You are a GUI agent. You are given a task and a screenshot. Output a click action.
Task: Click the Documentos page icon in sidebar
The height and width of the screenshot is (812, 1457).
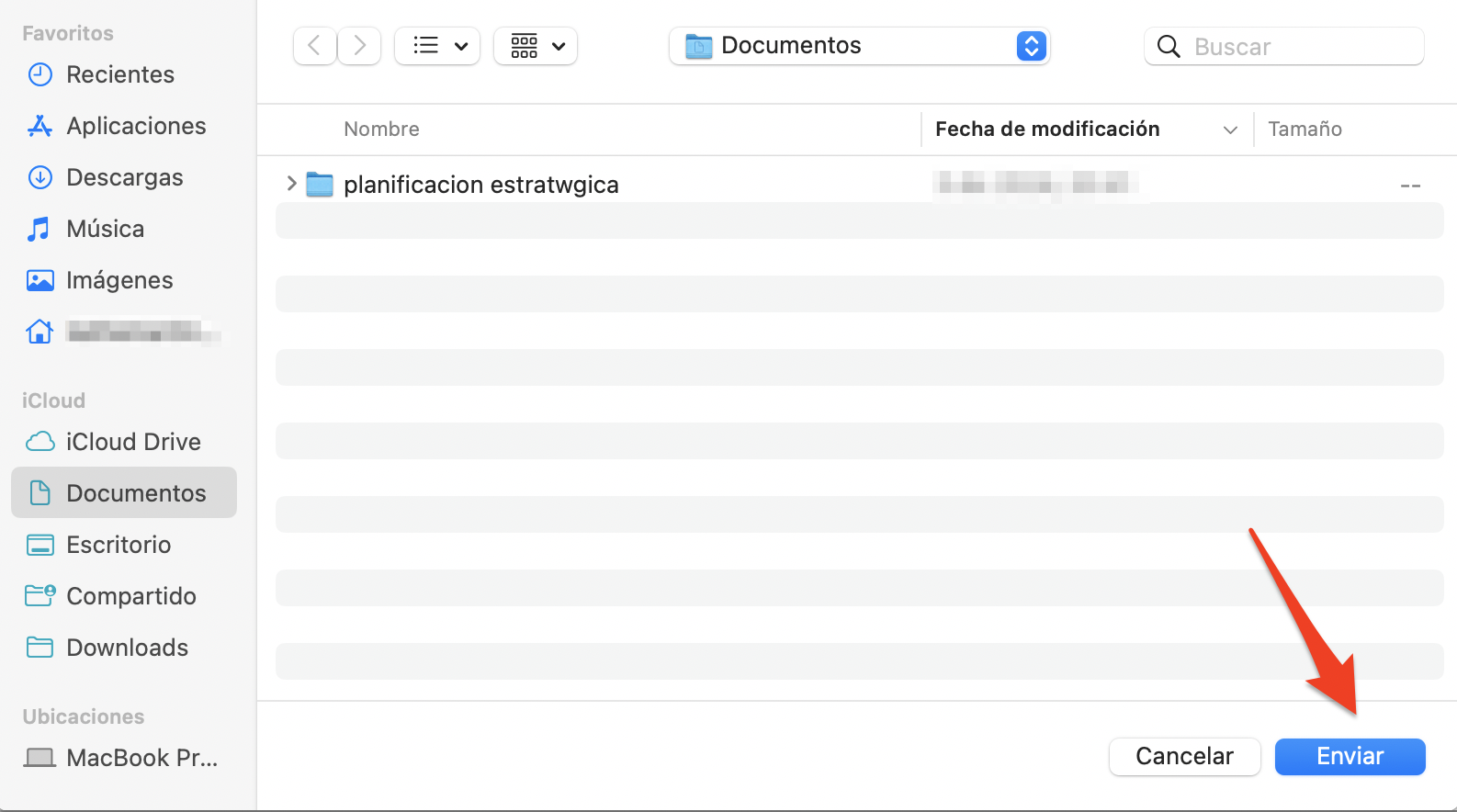[x=40, y=492]
